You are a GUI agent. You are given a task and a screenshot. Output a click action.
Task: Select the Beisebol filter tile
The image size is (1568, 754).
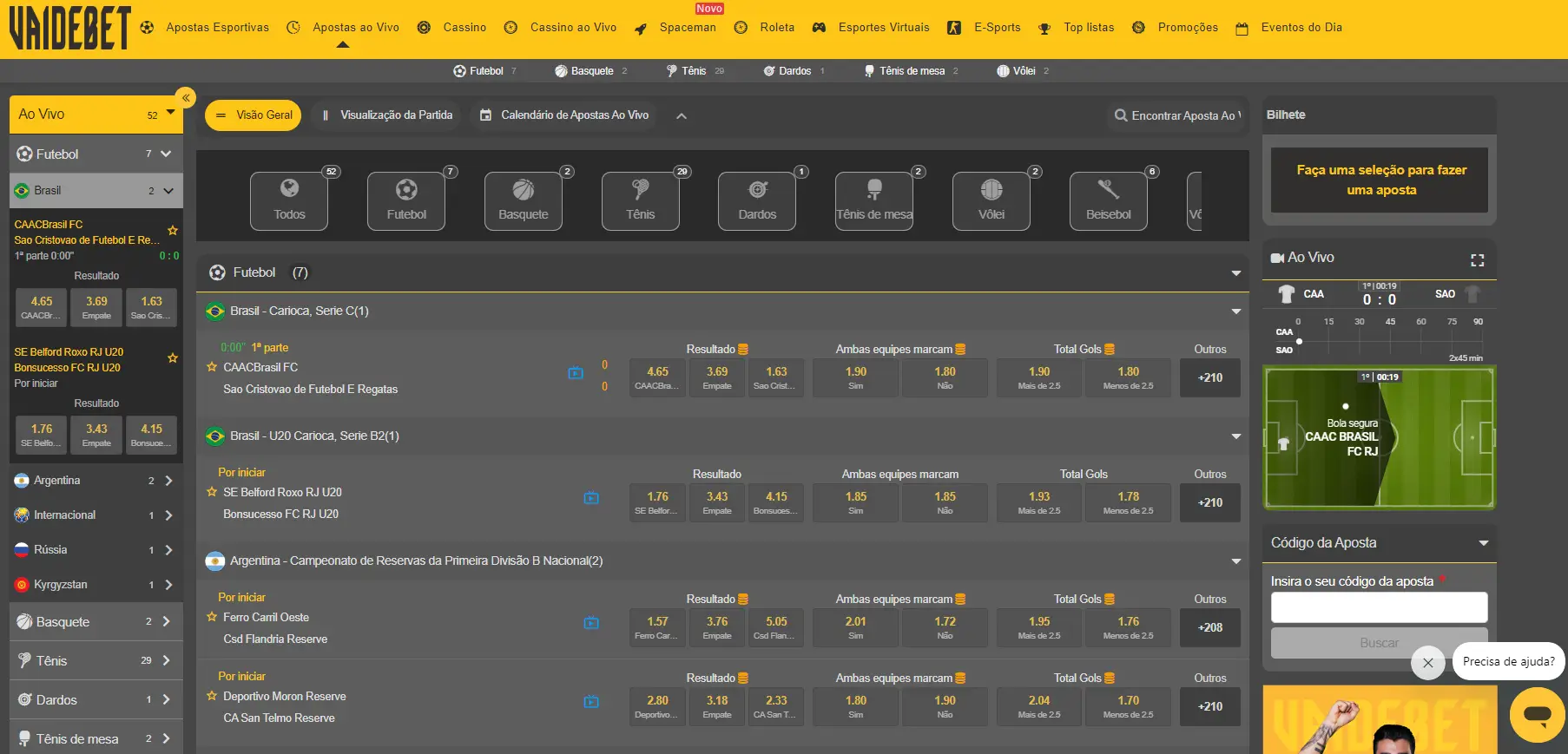[x=1109, y=201]
